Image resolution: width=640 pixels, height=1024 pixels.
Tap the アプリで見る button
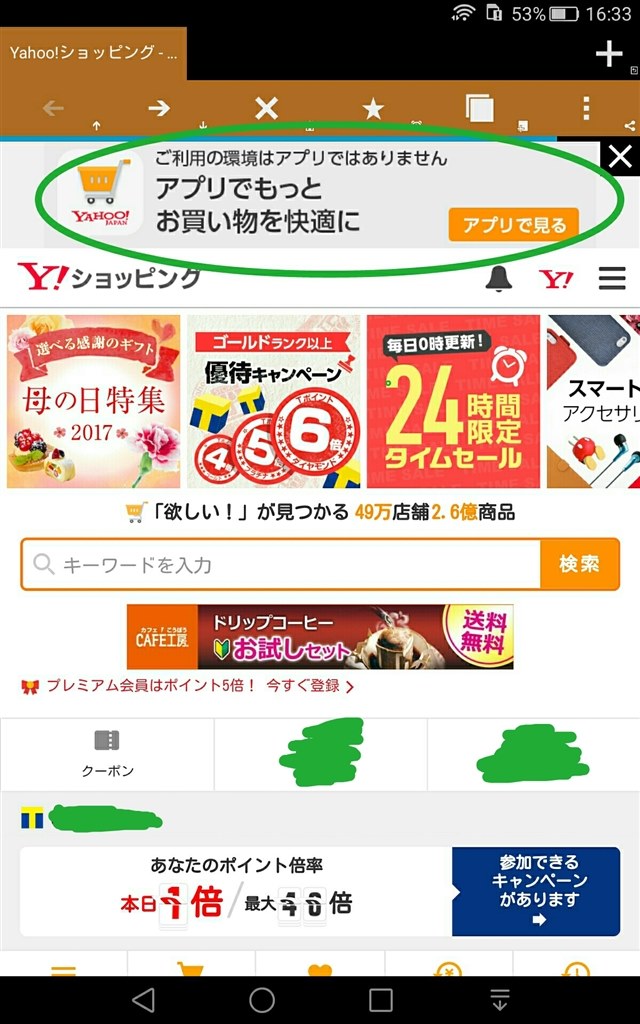(513, 225)
